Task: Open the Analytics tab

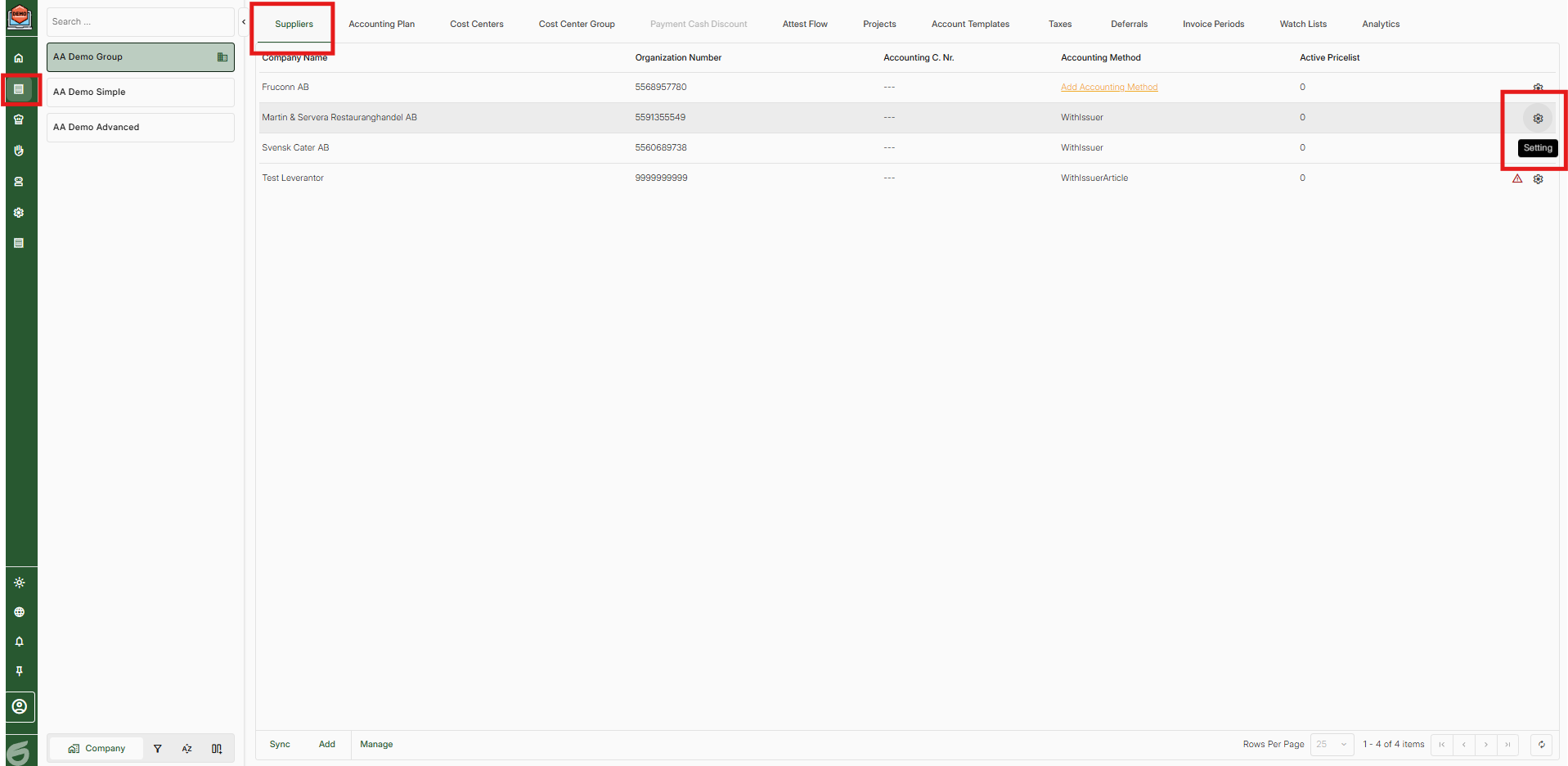Action: pos(1381,25)
